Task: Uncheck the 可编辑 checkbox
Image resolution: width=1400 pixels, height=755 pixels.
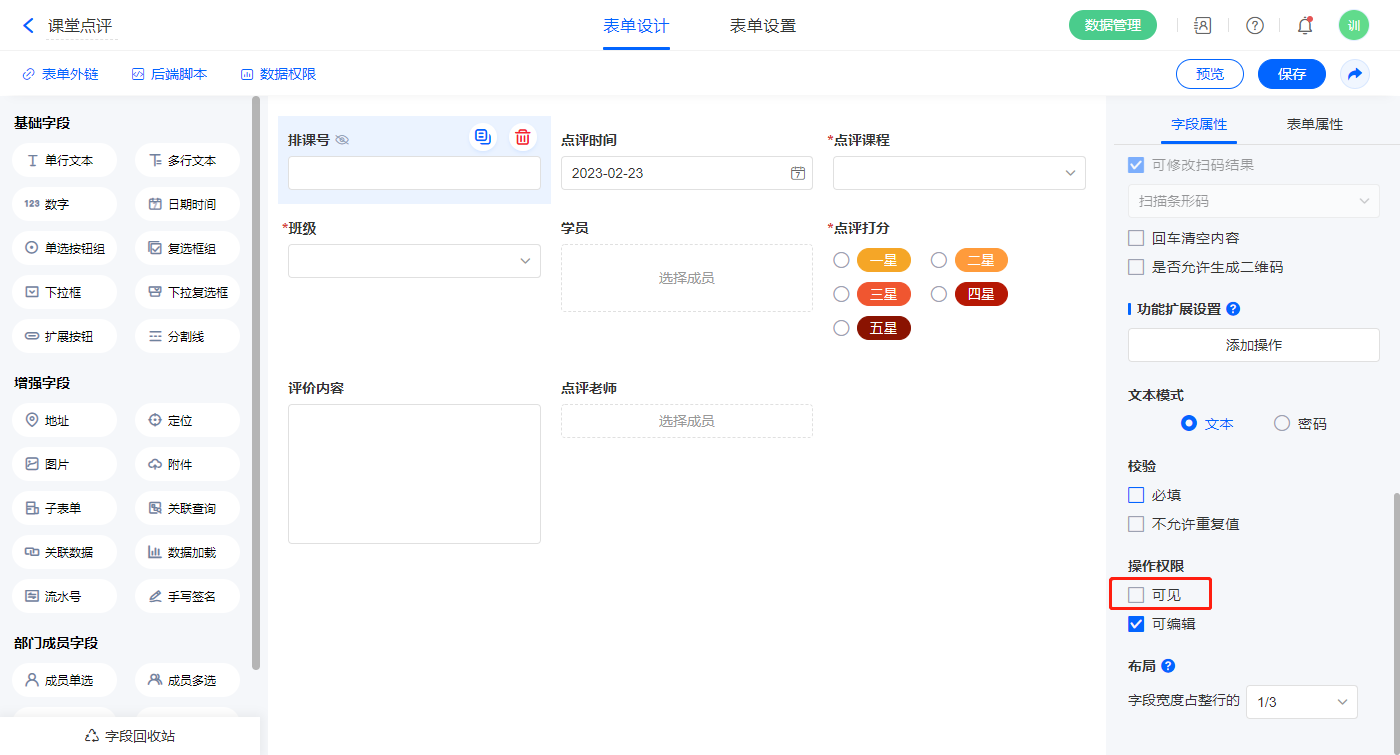Action: point(1136,624)
